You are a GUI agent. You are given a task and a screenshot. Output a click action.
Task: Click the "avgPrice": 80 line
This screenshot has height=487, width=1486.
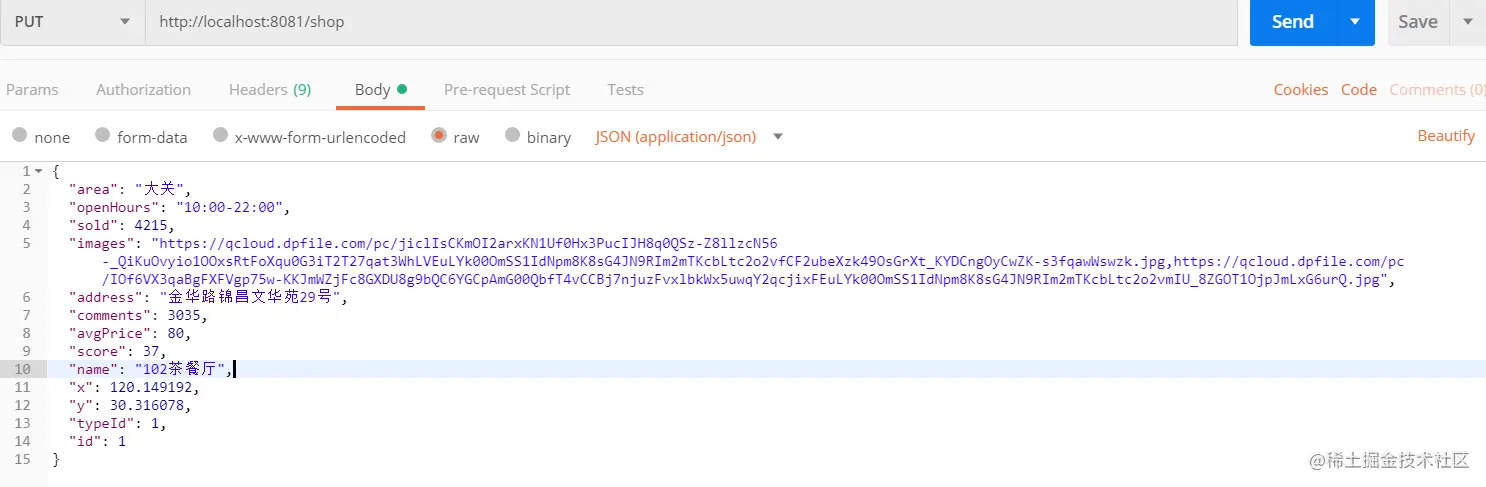click(x=129, y=333)
